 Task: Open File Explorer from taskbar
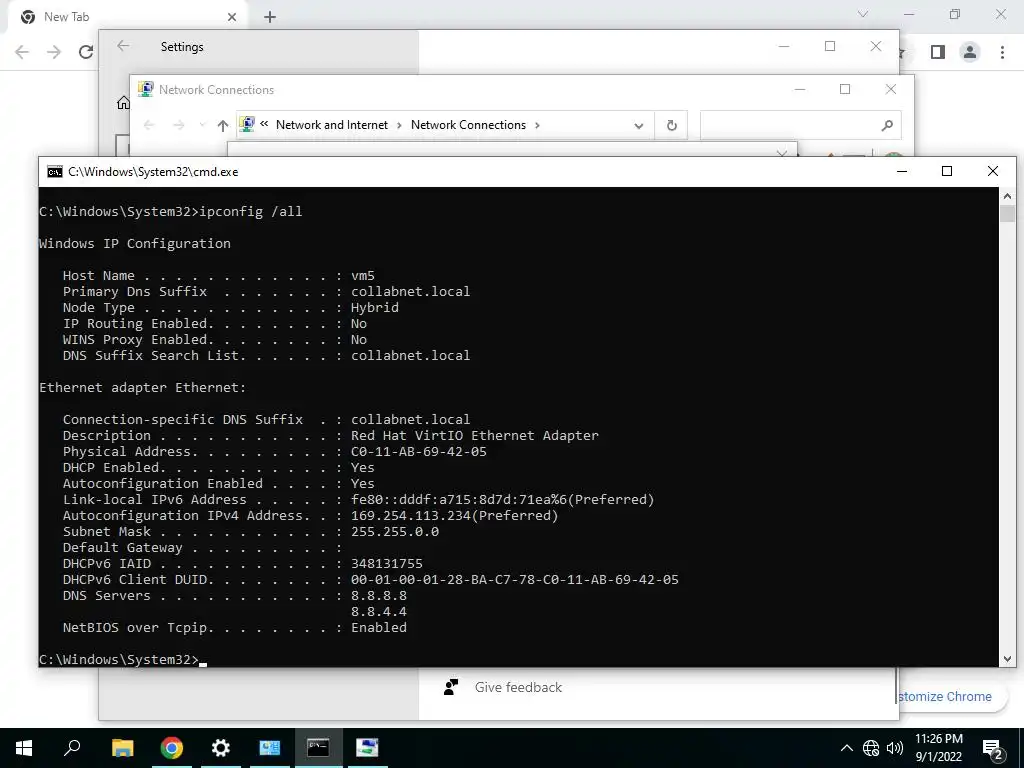122,748
